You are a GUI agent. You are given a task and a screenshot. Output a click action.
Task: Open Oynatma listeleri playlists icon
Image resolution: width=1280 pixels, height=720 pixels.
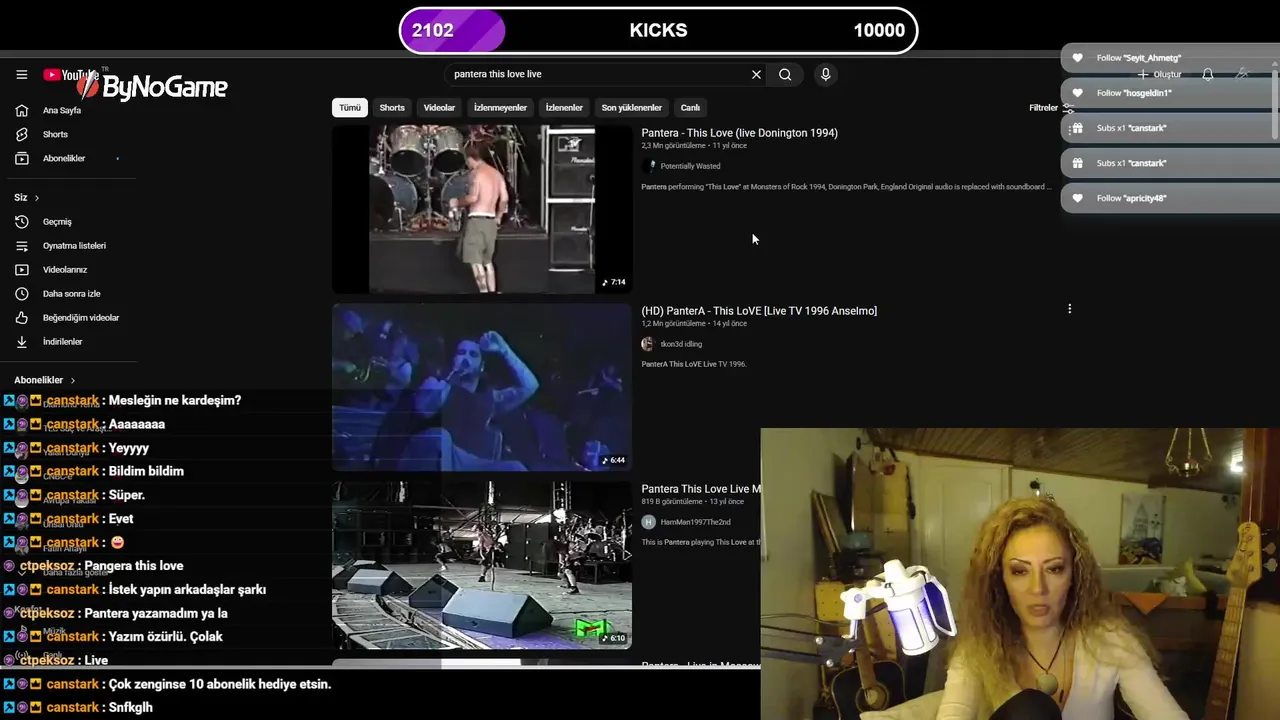pyautogui.click(x=22, y=245)
